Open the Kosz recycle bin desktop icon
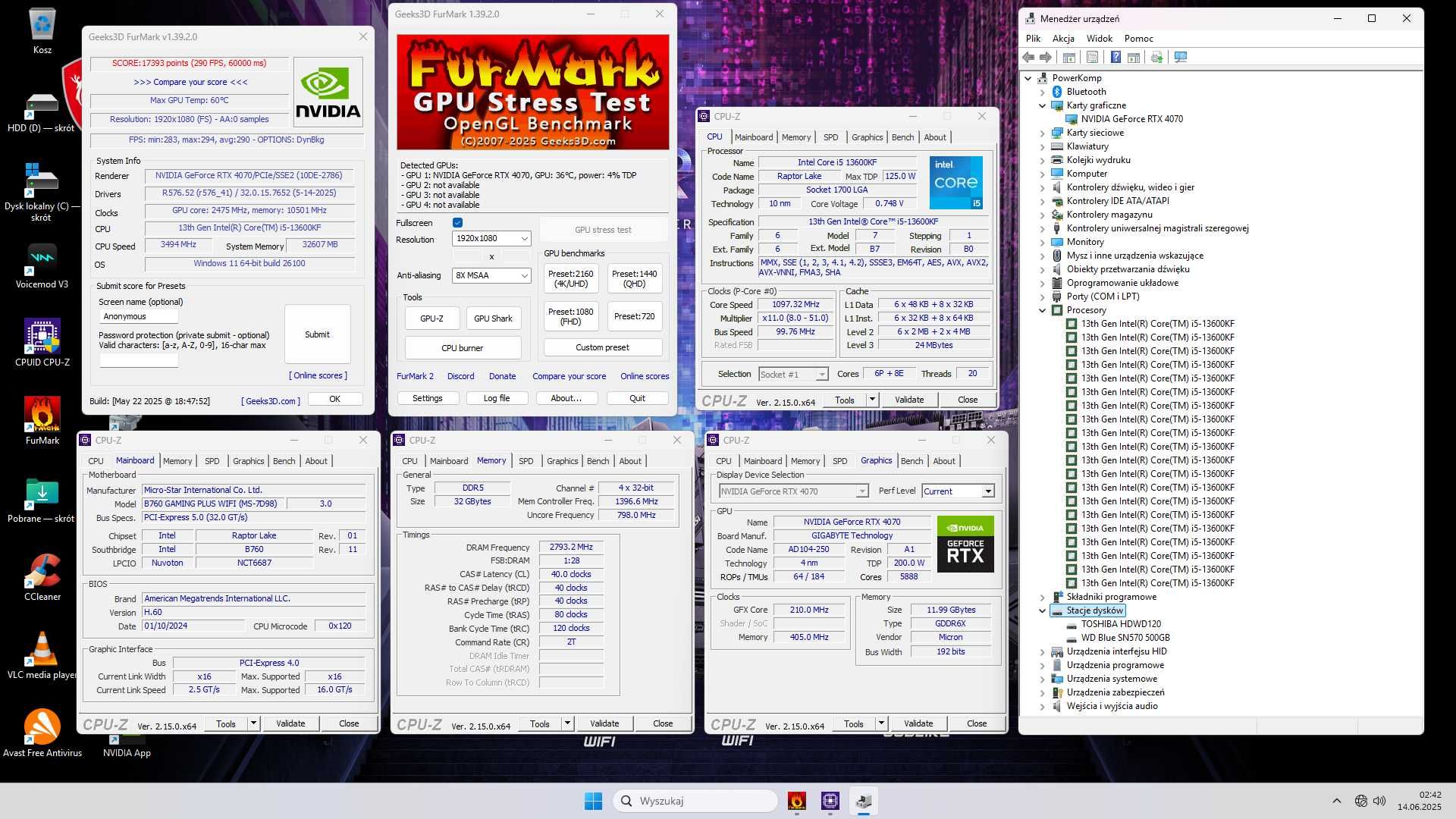The image size is (1456, 819). pos(42,32)
